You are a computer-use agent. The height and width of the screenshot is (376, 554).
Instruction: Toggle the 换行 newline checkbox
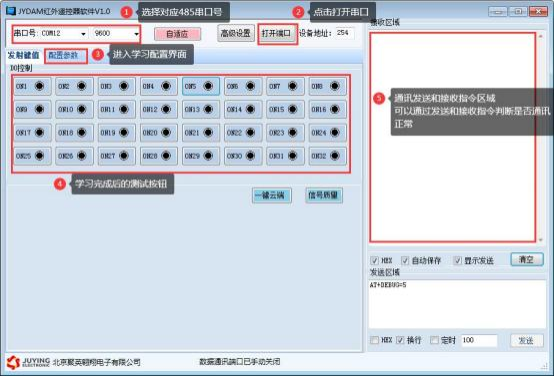tap(400, 340)
